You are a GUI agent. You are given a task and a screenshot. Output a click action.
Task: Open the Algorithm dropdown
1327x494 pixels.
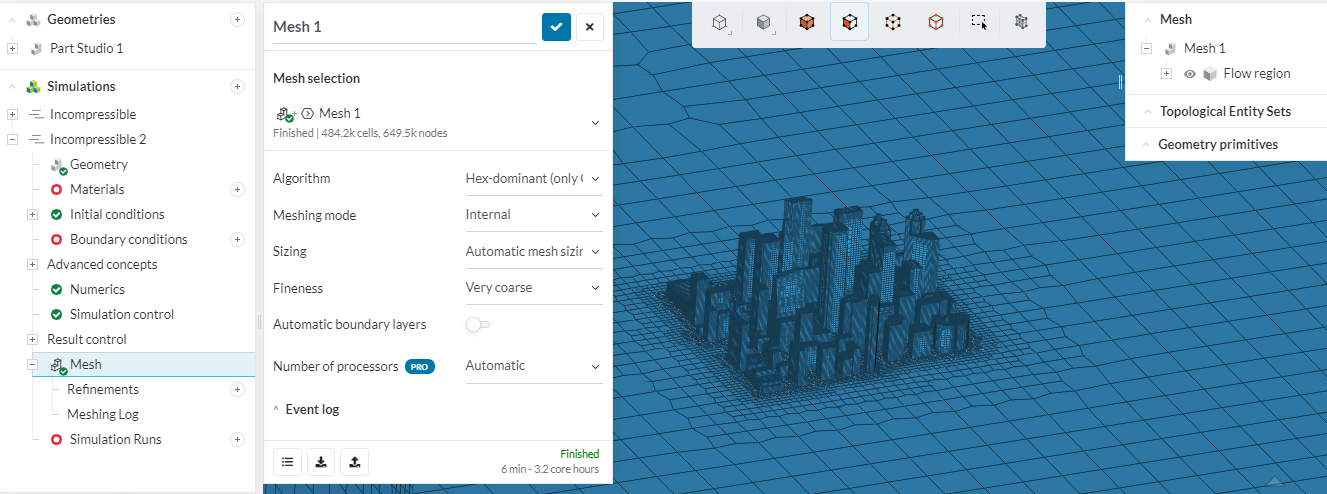(x=534, y=179)
